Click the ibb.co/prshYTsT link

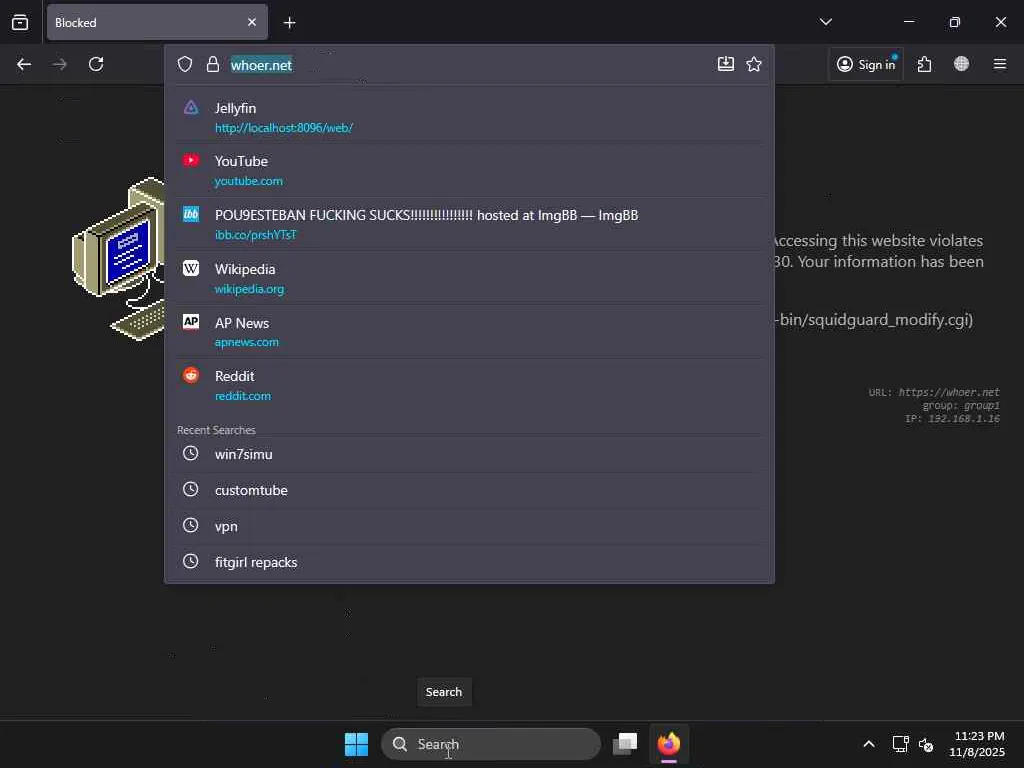[x=256, y=235]
